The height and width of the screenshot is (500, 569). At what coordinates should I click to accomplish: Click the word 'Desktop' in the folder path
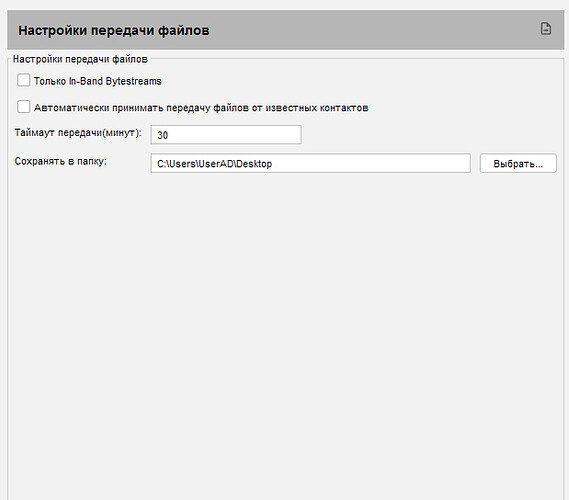tap(254, 164)
